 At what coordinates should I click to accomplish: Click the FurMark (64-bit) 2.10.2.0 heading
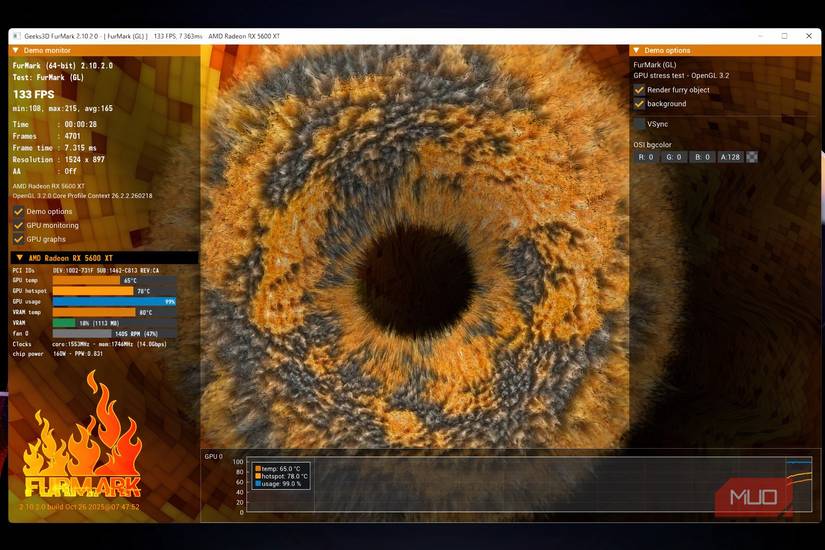click(x=63, y=66)
